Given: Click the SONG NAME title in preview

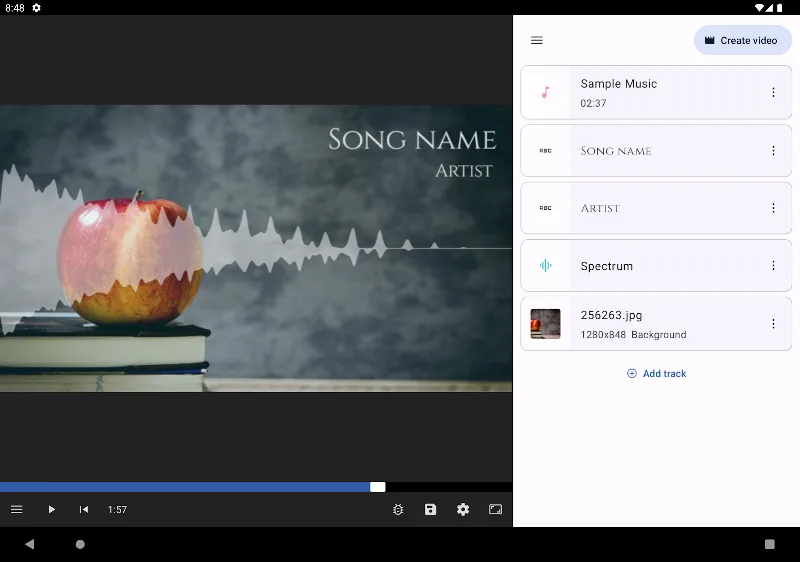Looking at the screenshot, I should click(412, 140).
